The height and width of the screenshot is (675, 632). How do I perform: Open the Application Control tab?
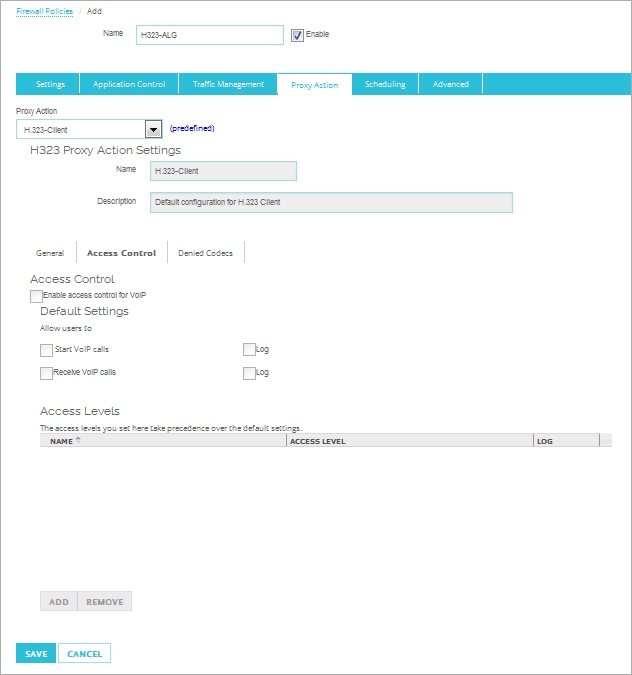coord(129,85)
